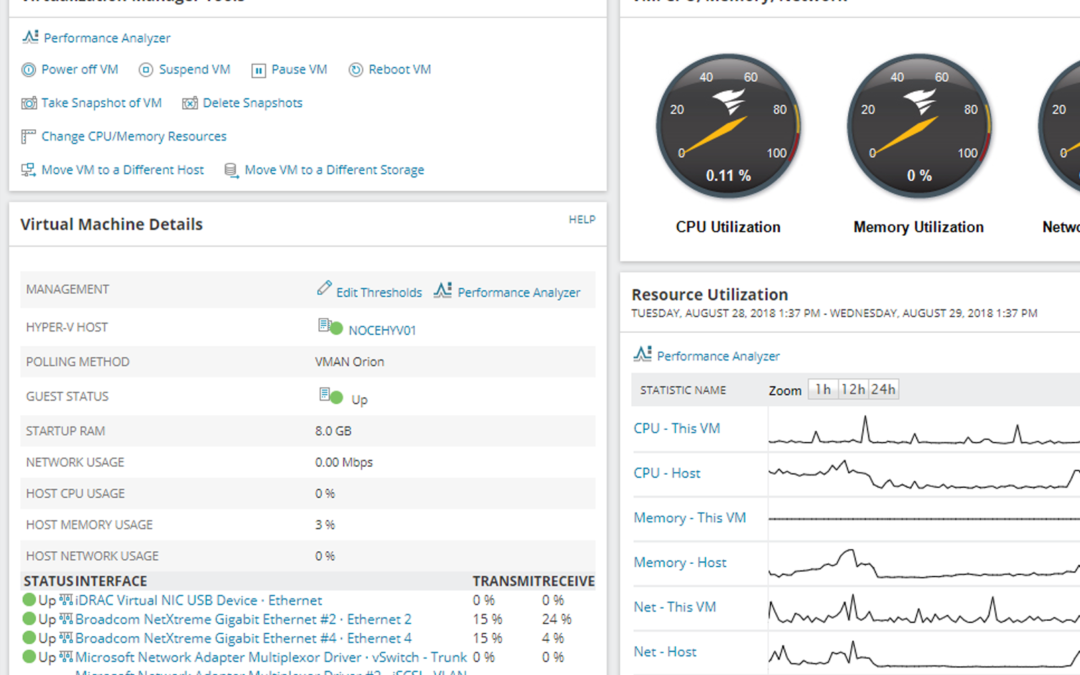Click the CPU Utilization gauge
Image resolution: width=1080 pixels, height=675 pixels.
(x=728, y=126)
